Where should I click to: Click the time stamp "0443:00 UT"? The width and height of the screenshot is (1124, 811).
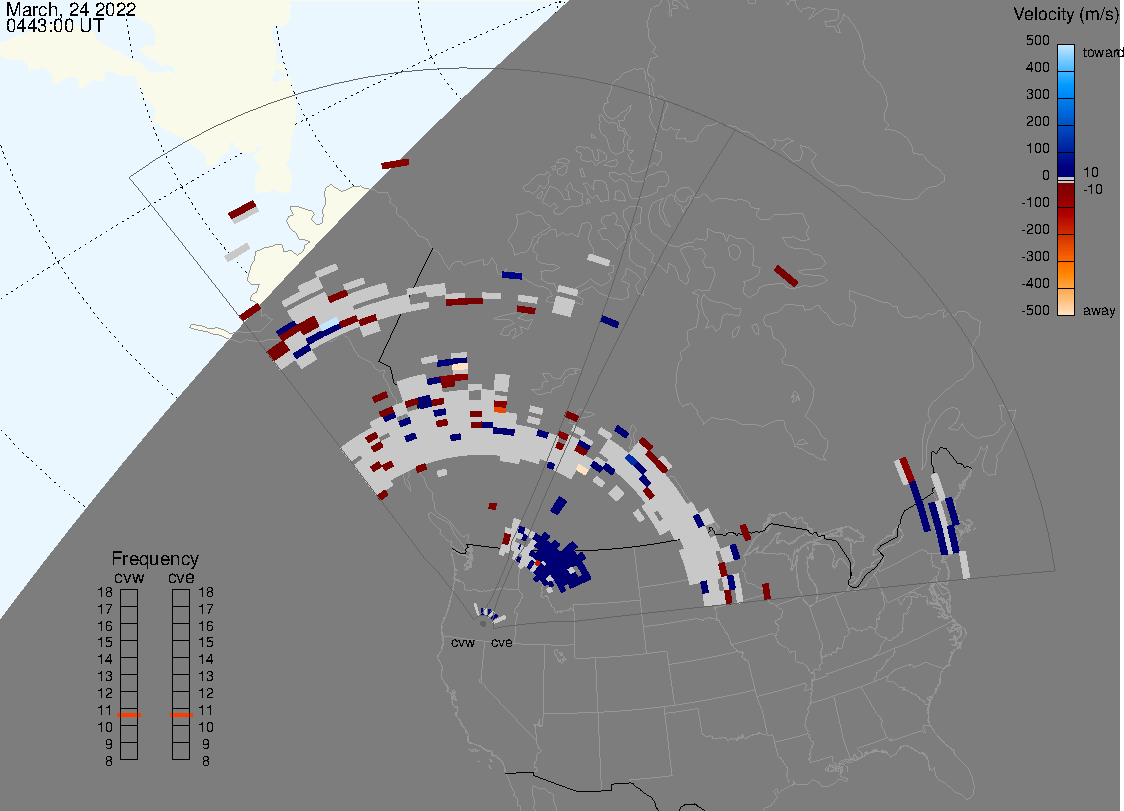[x=54, y=25]
